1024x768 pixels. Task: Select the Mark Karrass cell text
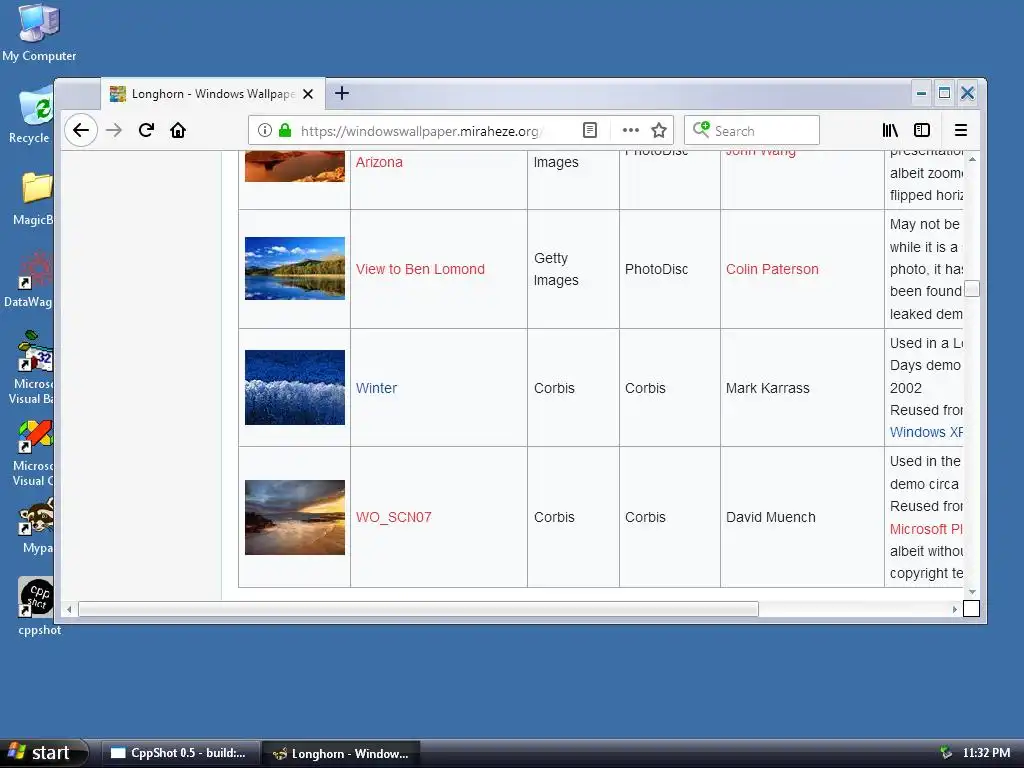point(767,388)
